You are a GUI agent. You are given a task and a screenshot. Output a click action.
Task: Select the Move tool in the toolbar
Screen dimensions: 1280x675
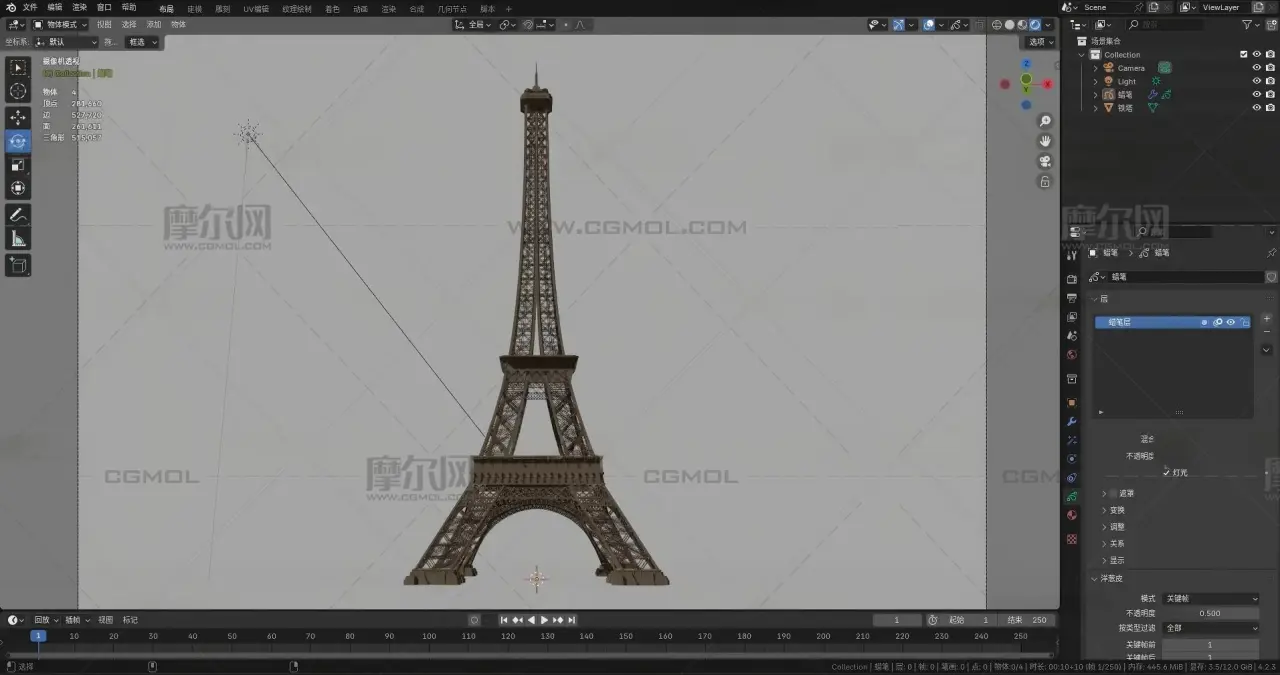click(18, 117)
